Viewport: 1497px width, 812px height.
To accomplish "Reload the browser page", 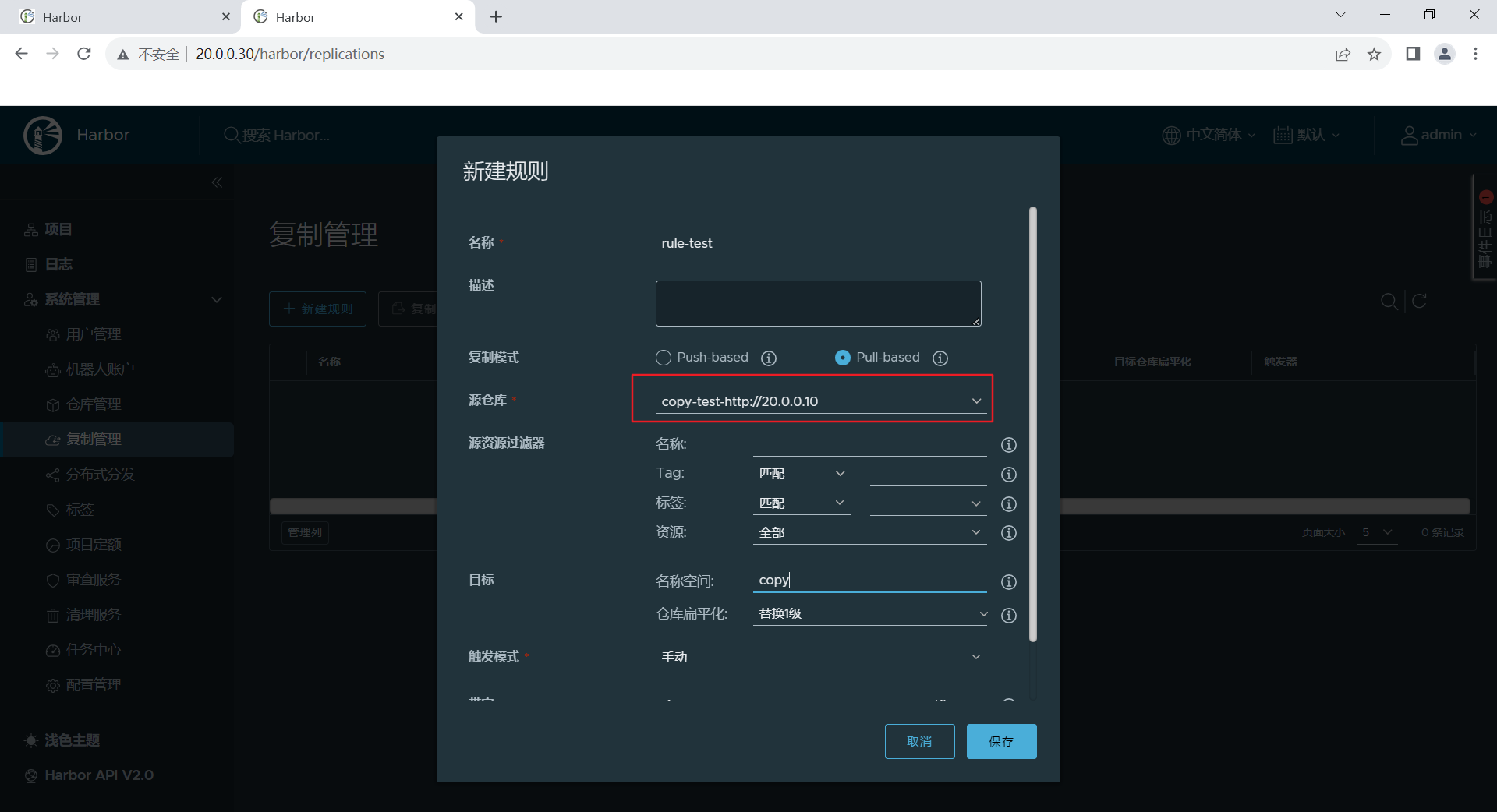I will point(84,54).
